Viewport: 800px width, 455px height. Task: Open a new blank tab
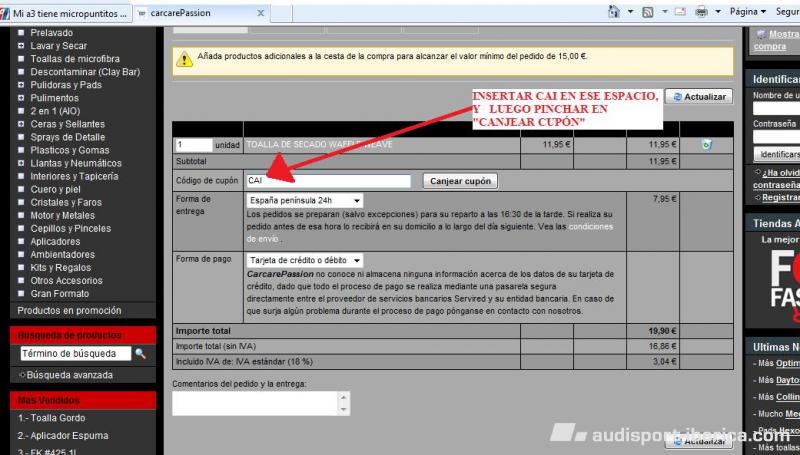click(281, 14)
